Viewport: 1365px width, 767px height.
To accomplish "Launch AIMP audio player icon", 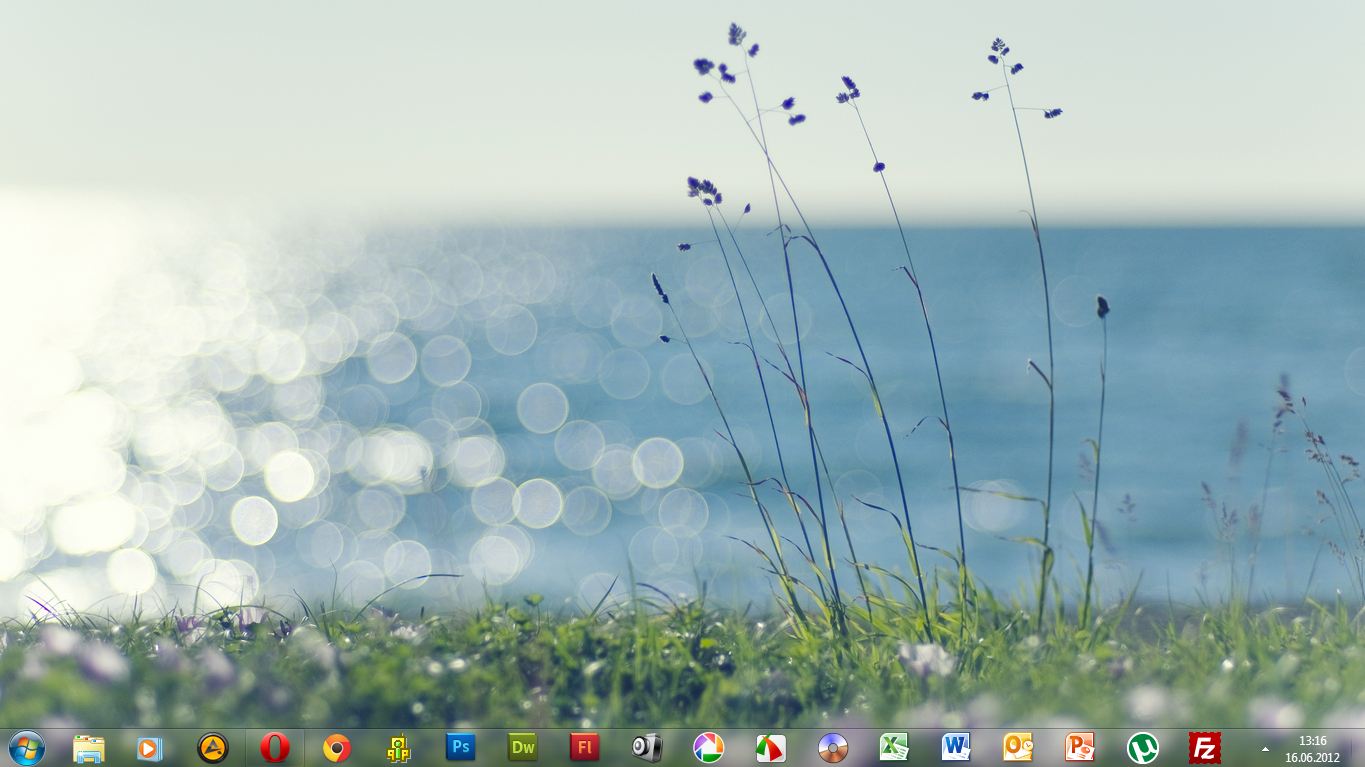I will 212,748.
